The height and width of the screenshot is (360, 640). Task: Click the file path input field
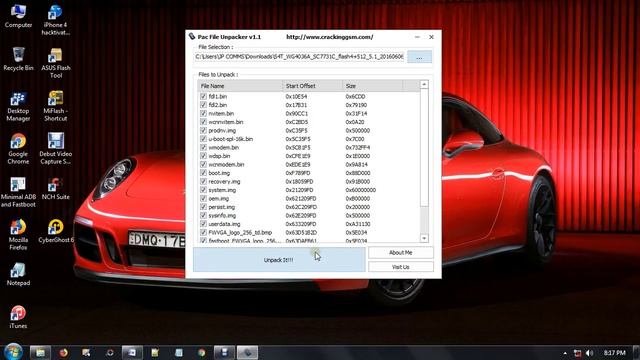click(x=299, y=57)
